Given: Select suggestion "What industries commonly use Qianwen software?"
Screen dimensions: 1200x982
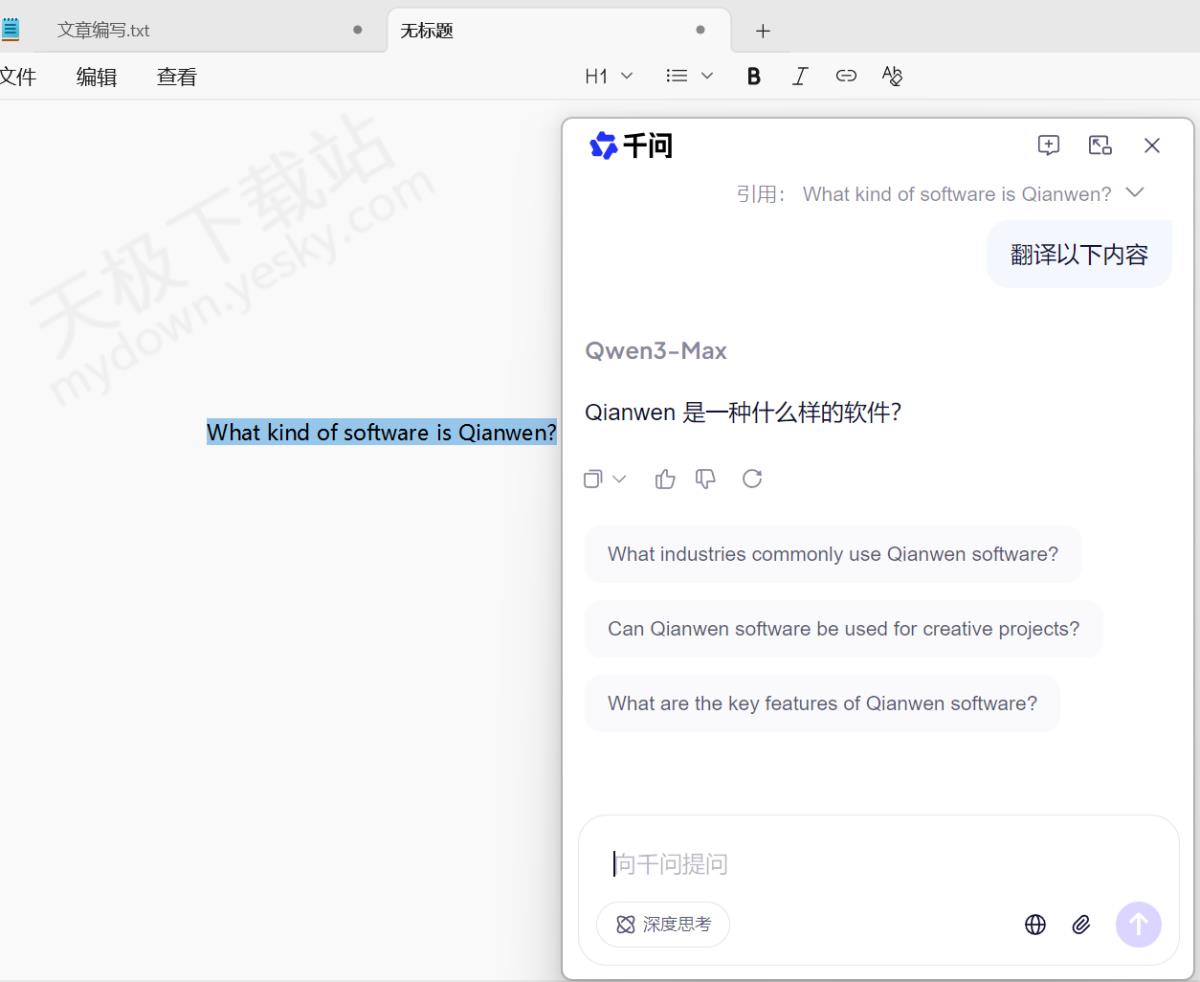Looking at the screenshot, I should 832,554.
